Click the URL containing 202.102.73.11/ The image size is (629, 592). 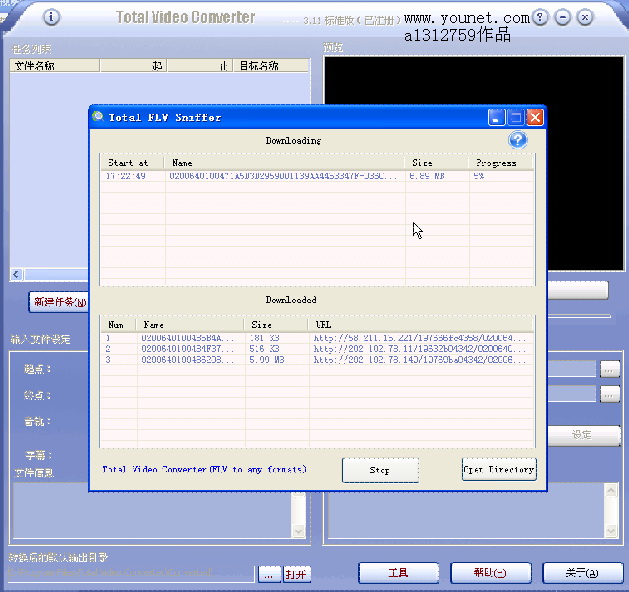pyautogui.click(x=419, y=349)
